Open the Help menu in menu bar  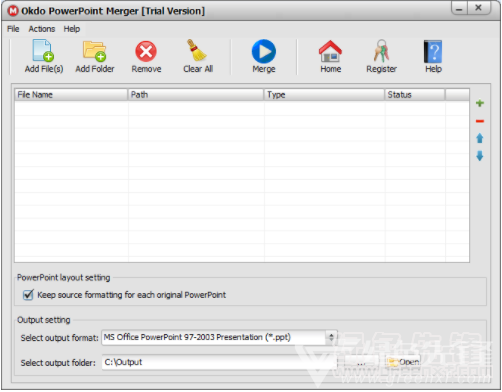pos(72,29)
